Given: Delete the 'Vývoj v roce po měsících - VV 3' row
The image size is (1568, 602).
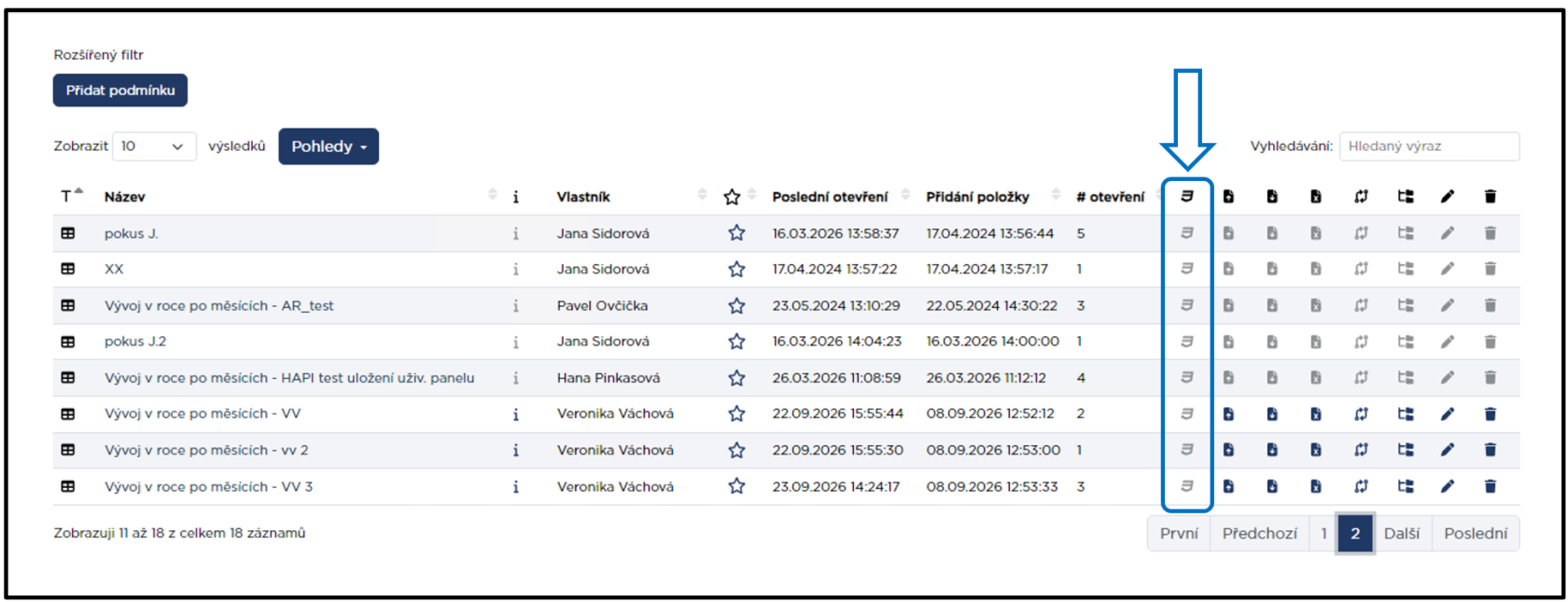Looking at the screenshot, I should (x=1490, y=486).
